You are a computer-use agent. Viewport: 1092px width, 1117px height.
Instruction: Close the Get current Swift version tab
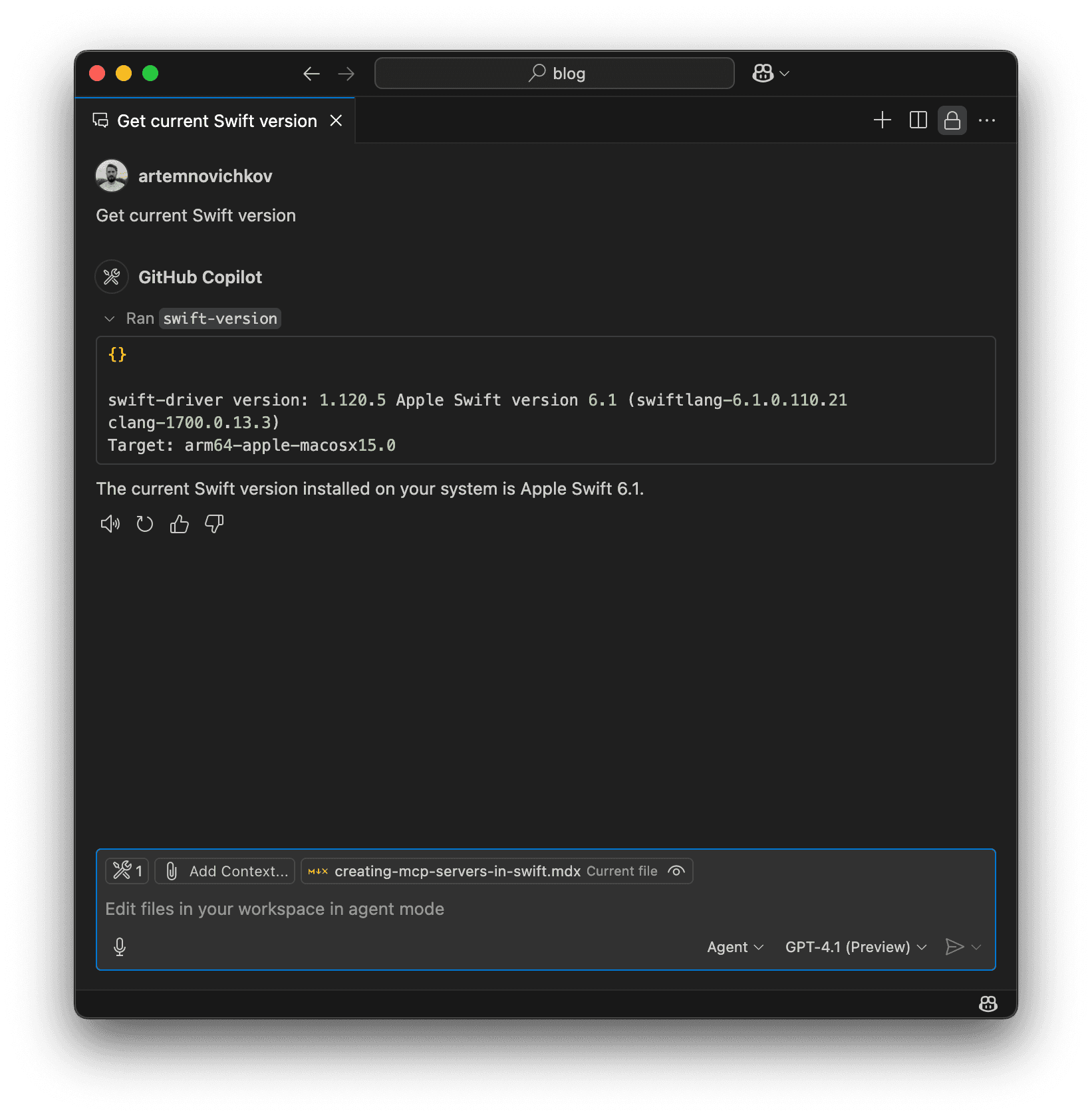point(337,120)
